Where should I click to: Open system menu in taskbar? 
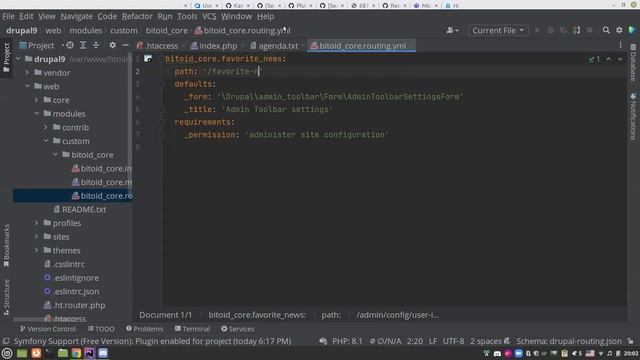point(7,353)
